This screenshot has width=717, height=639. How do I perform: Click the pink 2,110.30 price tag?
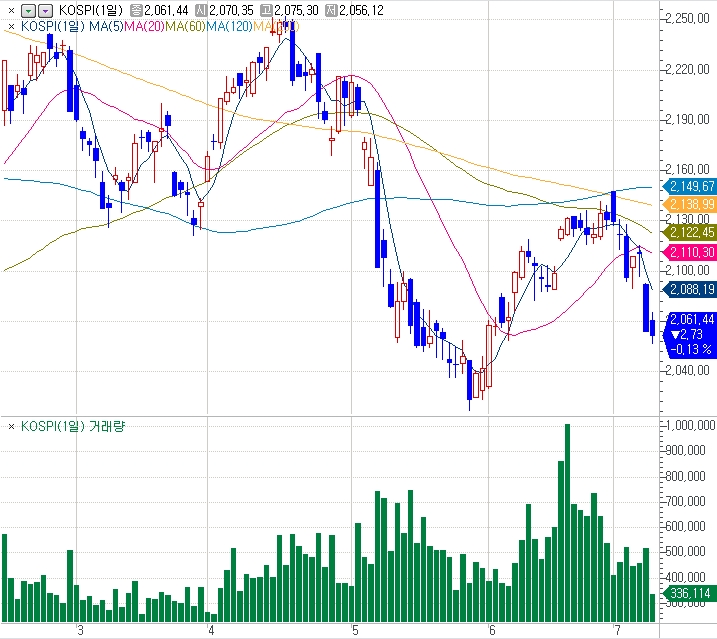tap(689, 253)
